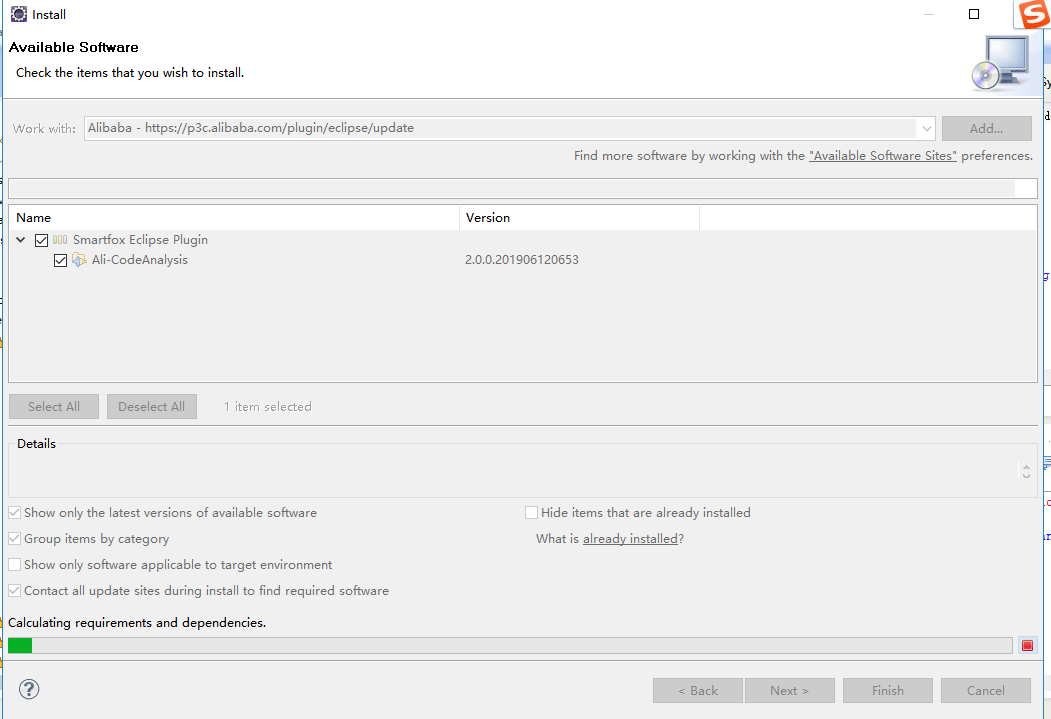Collapse the Smartfox Eclipse Plugin tree node
This screenshot has width=1051, height=719.
(21, 240)
